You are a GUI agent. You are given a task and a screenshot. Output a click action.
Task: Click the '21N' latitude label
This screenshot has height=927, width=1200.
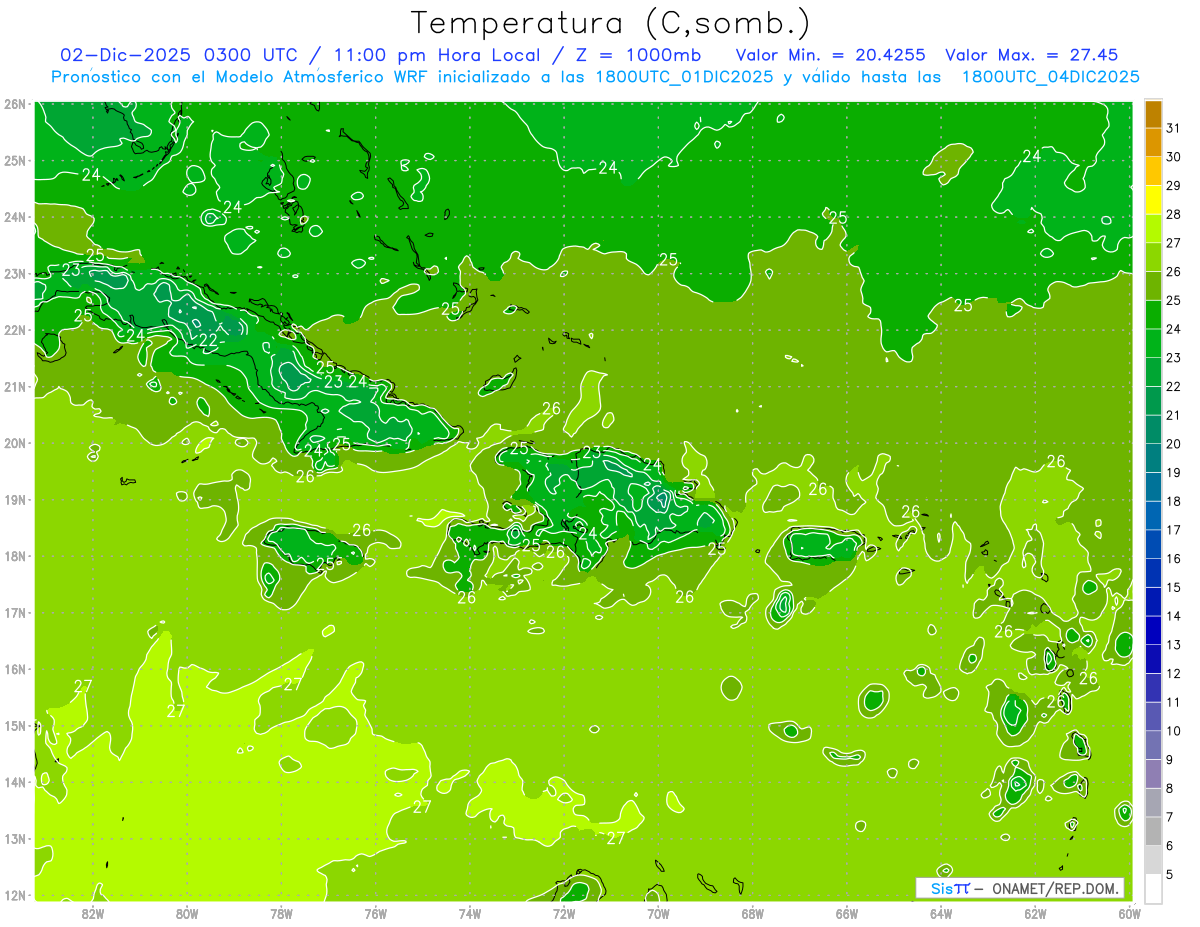coord(14,386)
